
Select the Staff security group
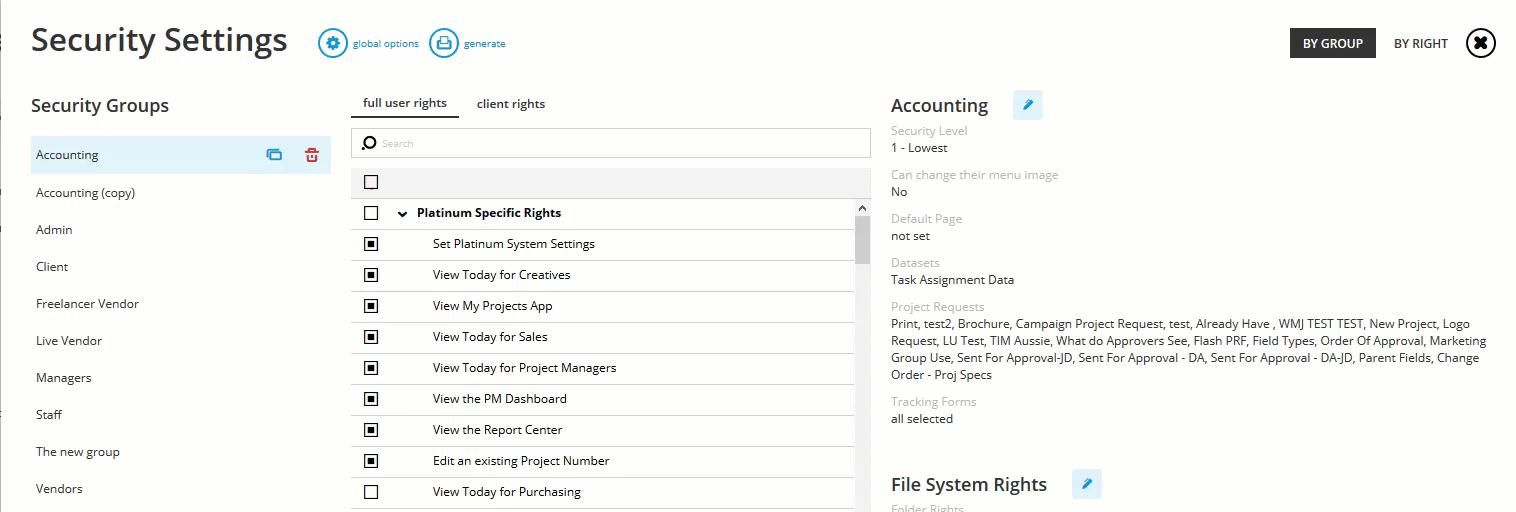(x=49, y=415)
